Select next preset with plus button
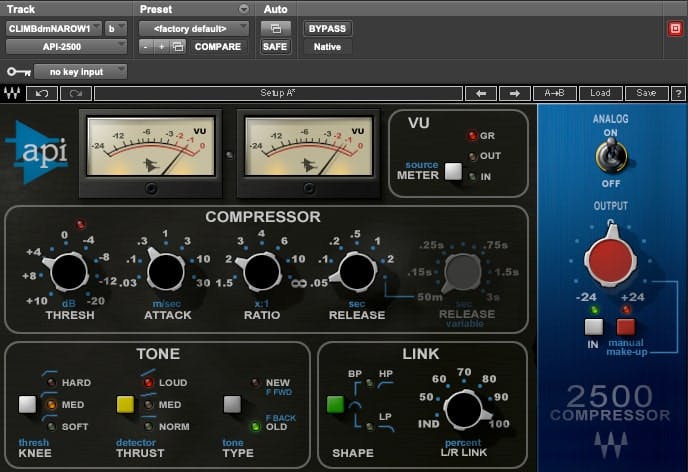 point(161,47)
